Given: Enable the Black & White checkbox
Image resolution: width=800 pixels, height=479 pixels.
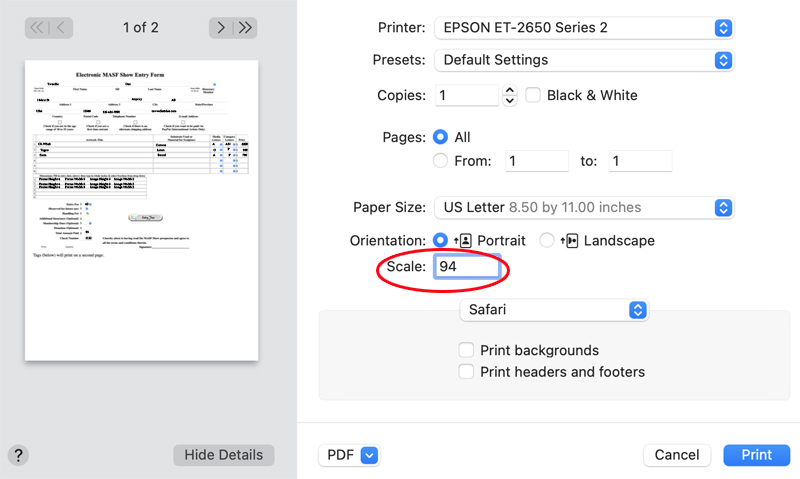Looking at the screenshot, I should coord(533,95).
